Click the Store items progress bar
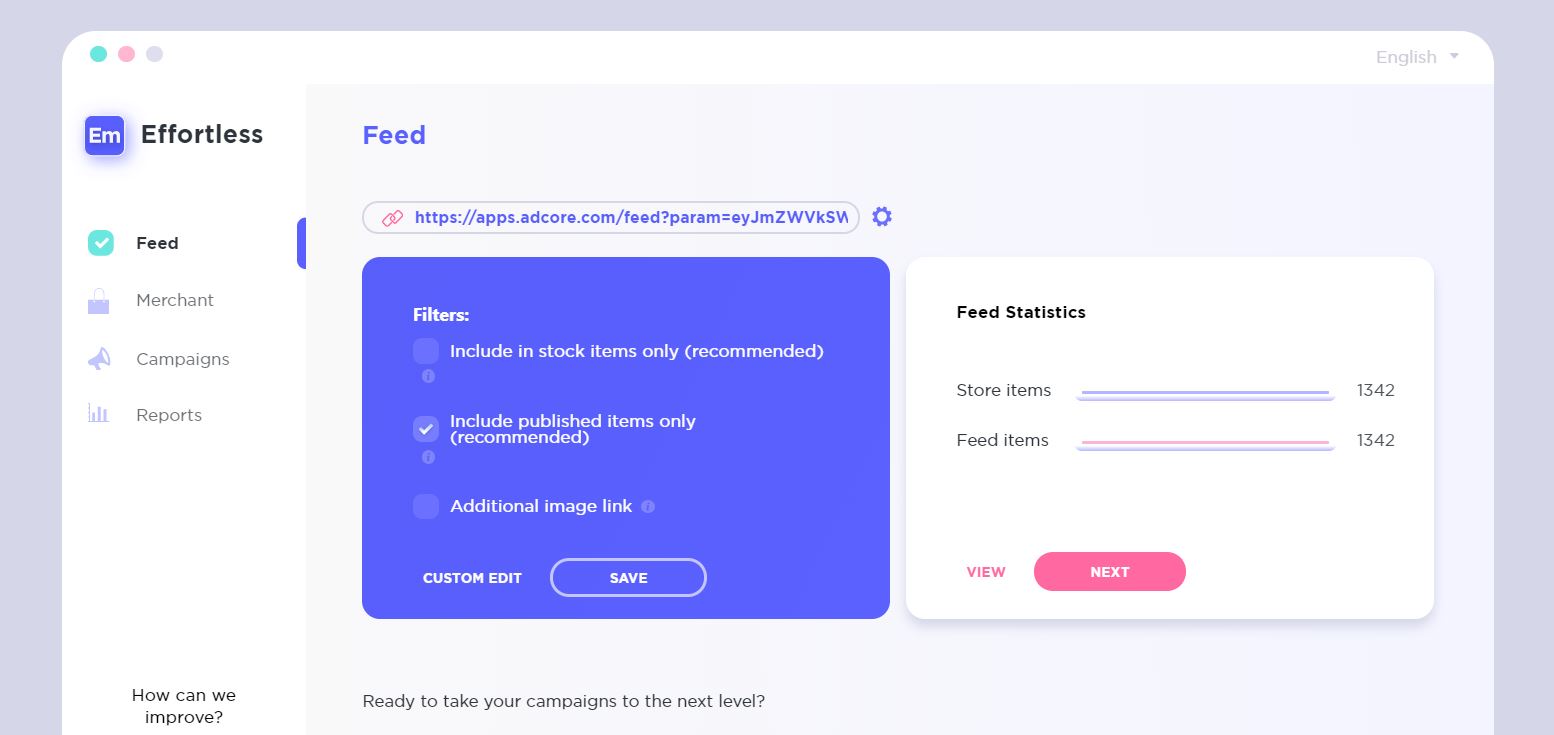1554x735 pixels. (x=1205, y=394)
